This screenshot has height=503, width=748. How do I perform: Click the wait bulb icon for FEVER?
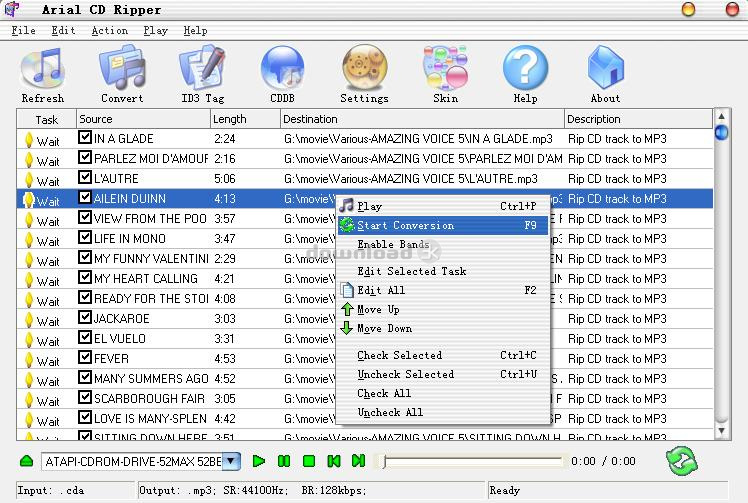[29, 359]
